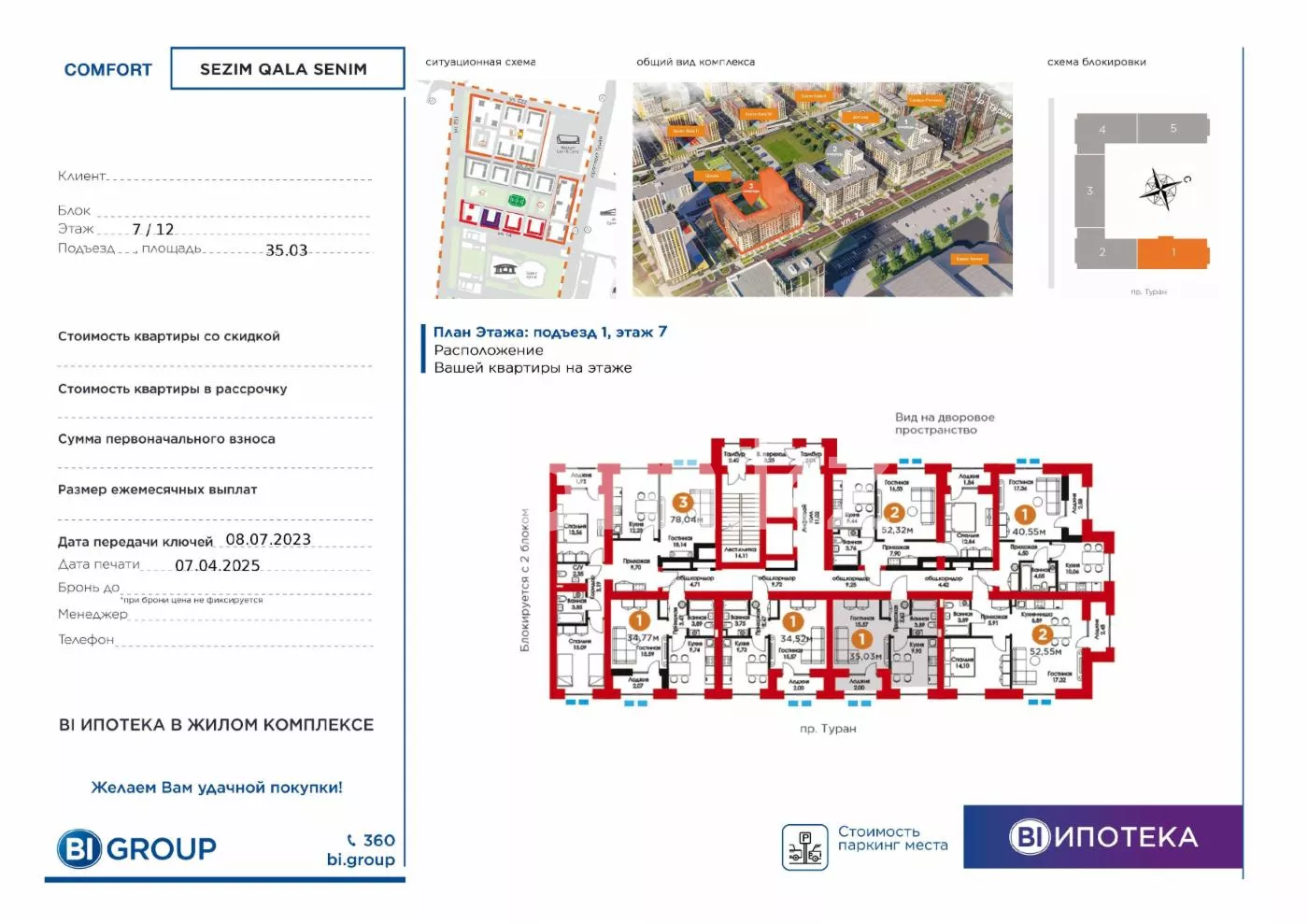1308x924 pixels.
Task: Click 'Желаем Вам удачной покупки!' text
Action: point(217,788)
